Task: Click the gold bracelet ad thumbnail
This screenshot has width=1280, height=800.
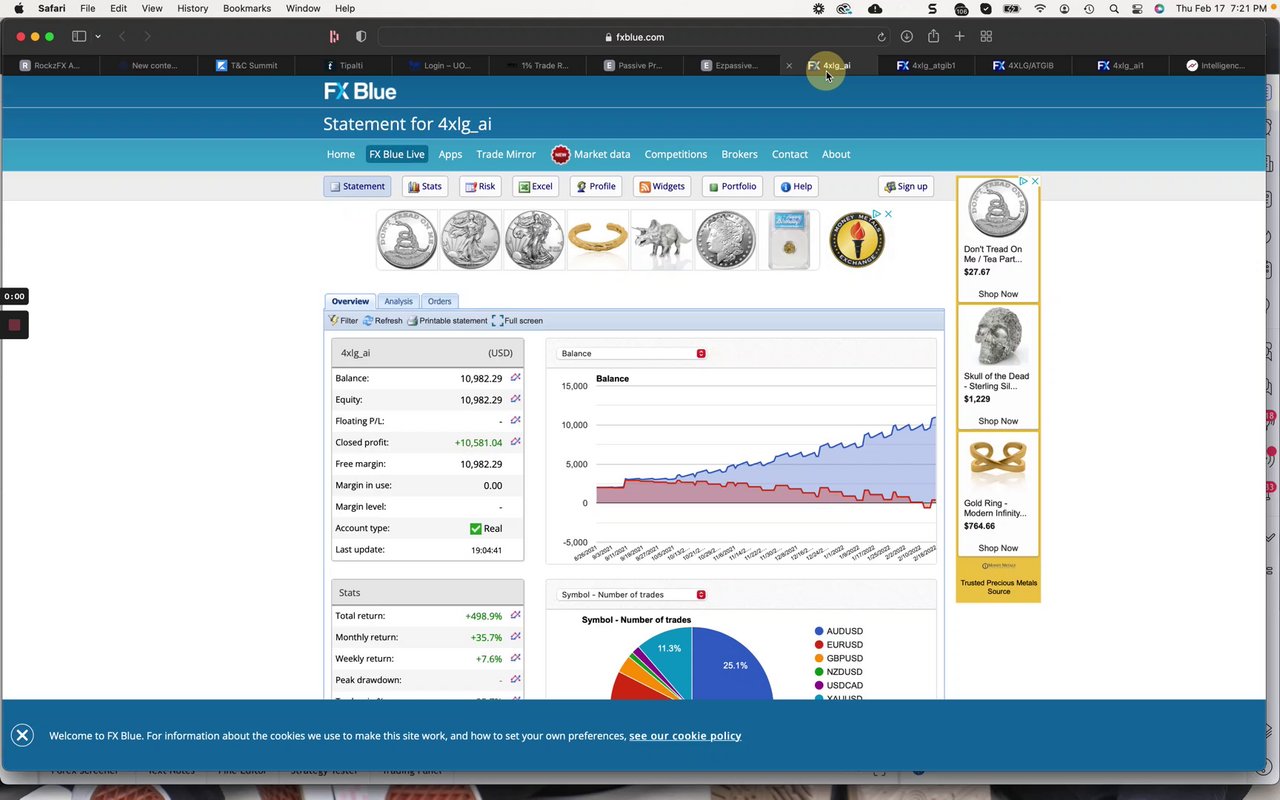Action: 598,240
